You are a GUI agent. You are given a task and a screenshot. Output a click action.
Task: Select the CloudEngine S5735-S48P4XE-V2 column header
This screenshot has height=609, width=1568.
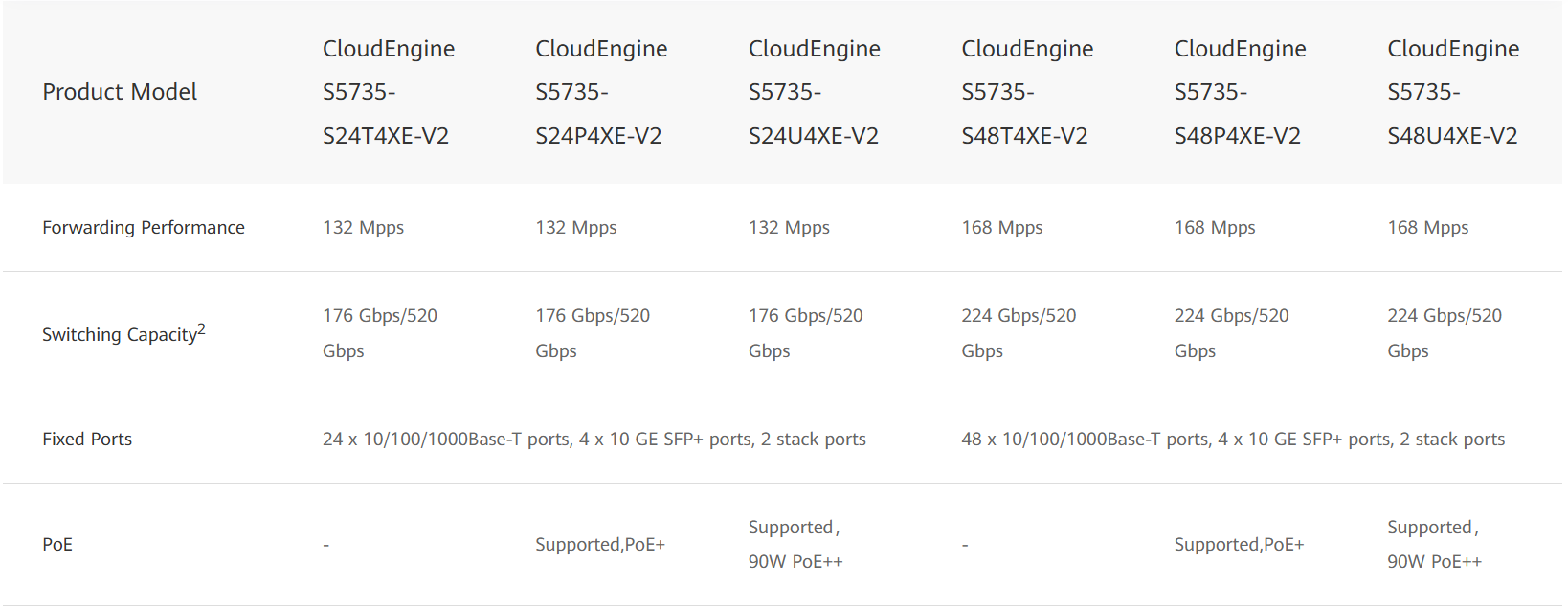(1240, 92)
